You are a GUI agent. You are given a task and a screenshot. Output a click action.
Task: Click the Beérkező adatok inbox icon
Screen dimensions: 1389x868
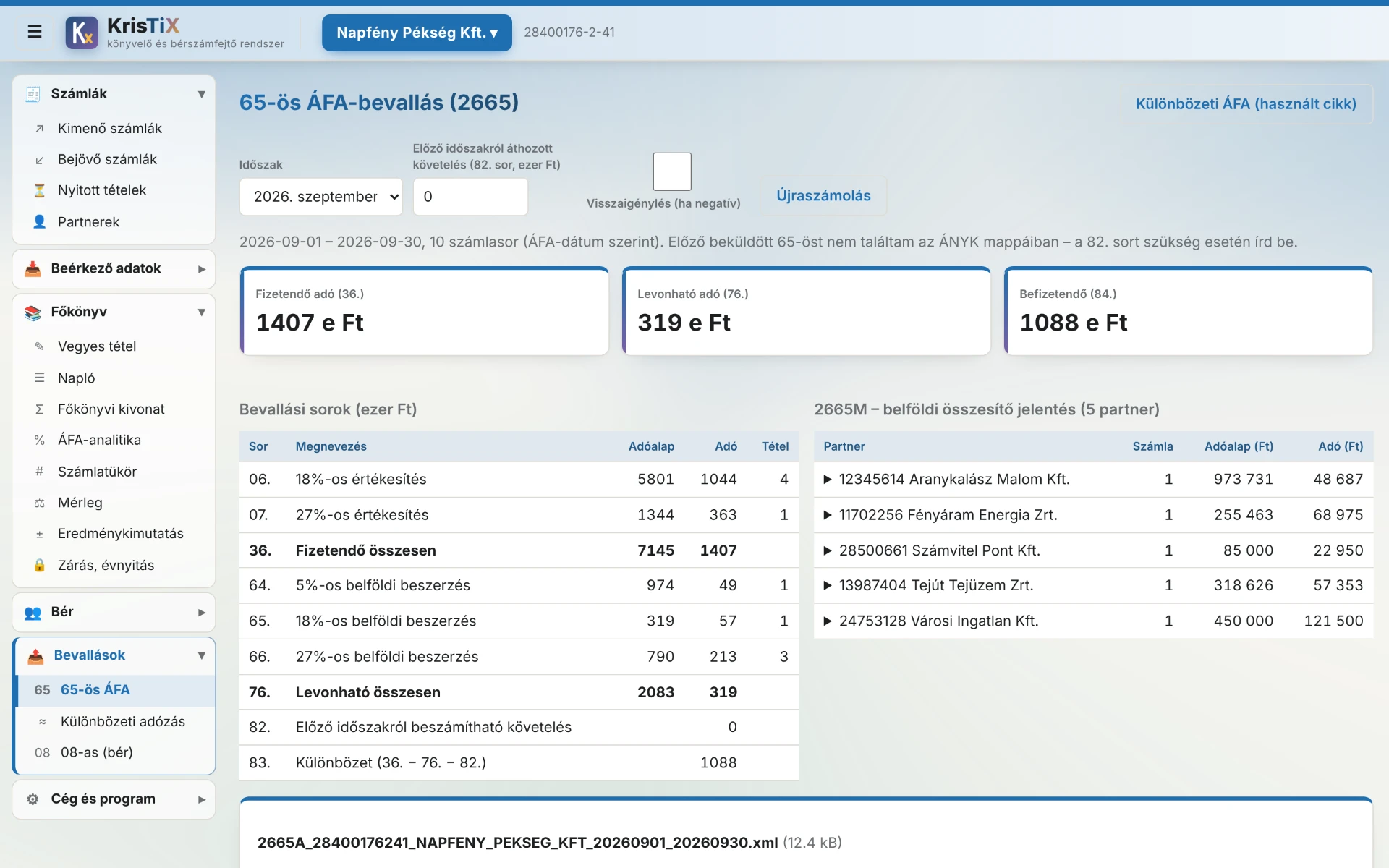point(33,269)
